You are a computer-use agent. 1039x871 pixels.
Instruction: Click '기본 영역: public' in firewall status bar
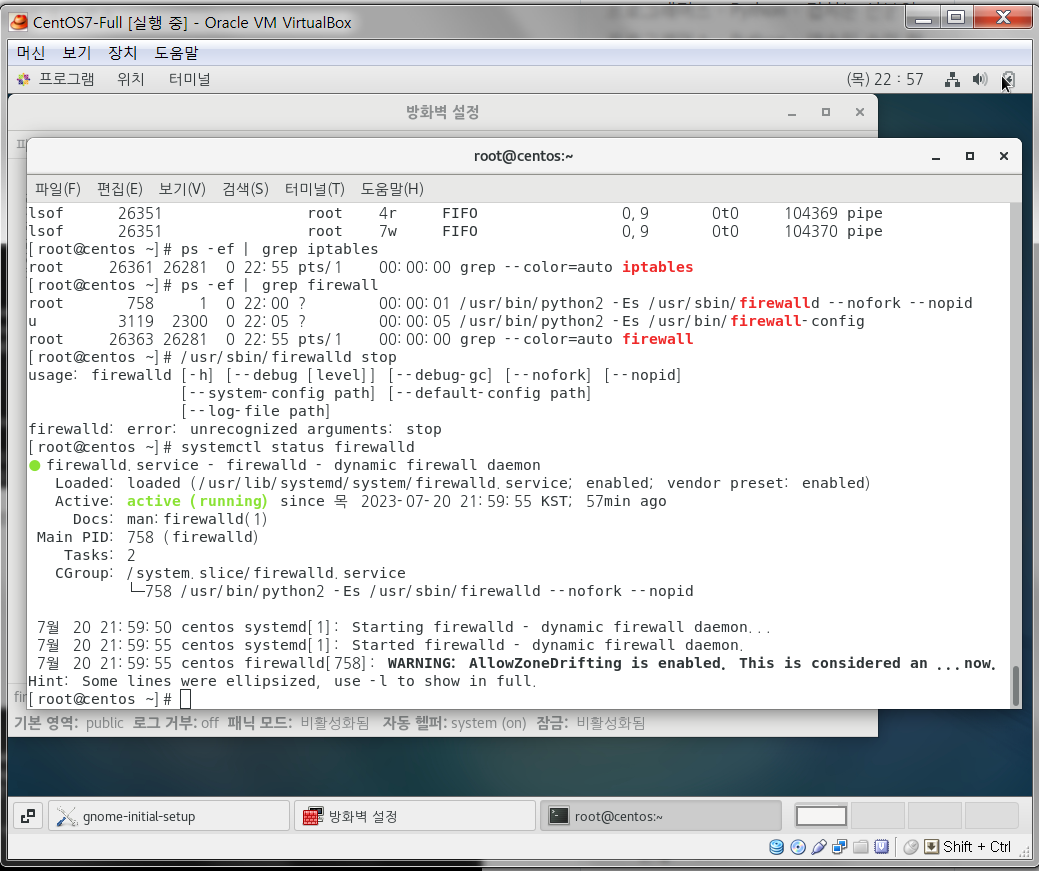[69, 723]
